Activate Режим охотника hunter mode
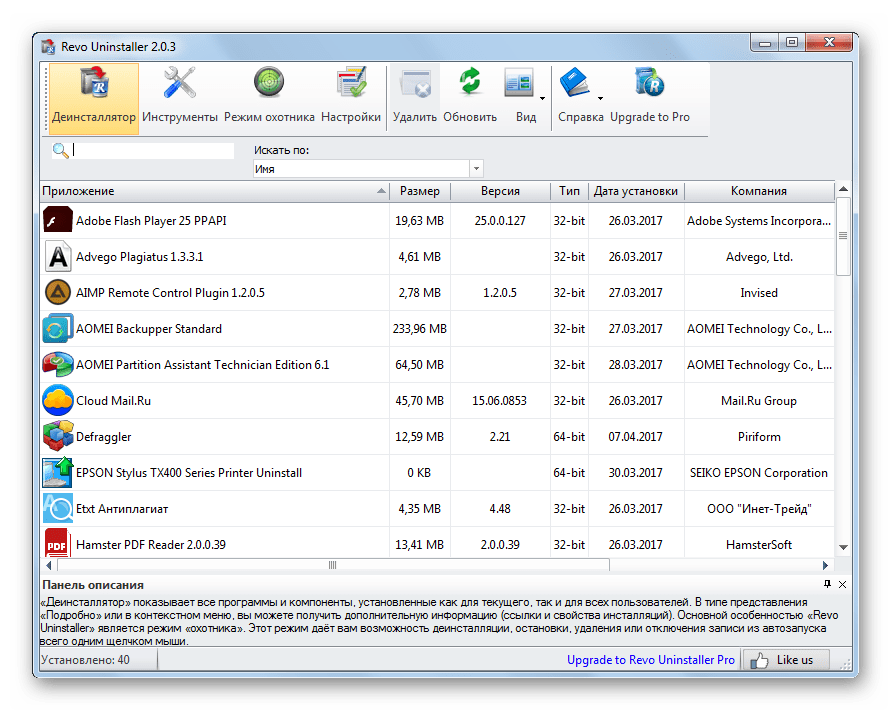Screen dimensions: 892x711 click(269, 98)
